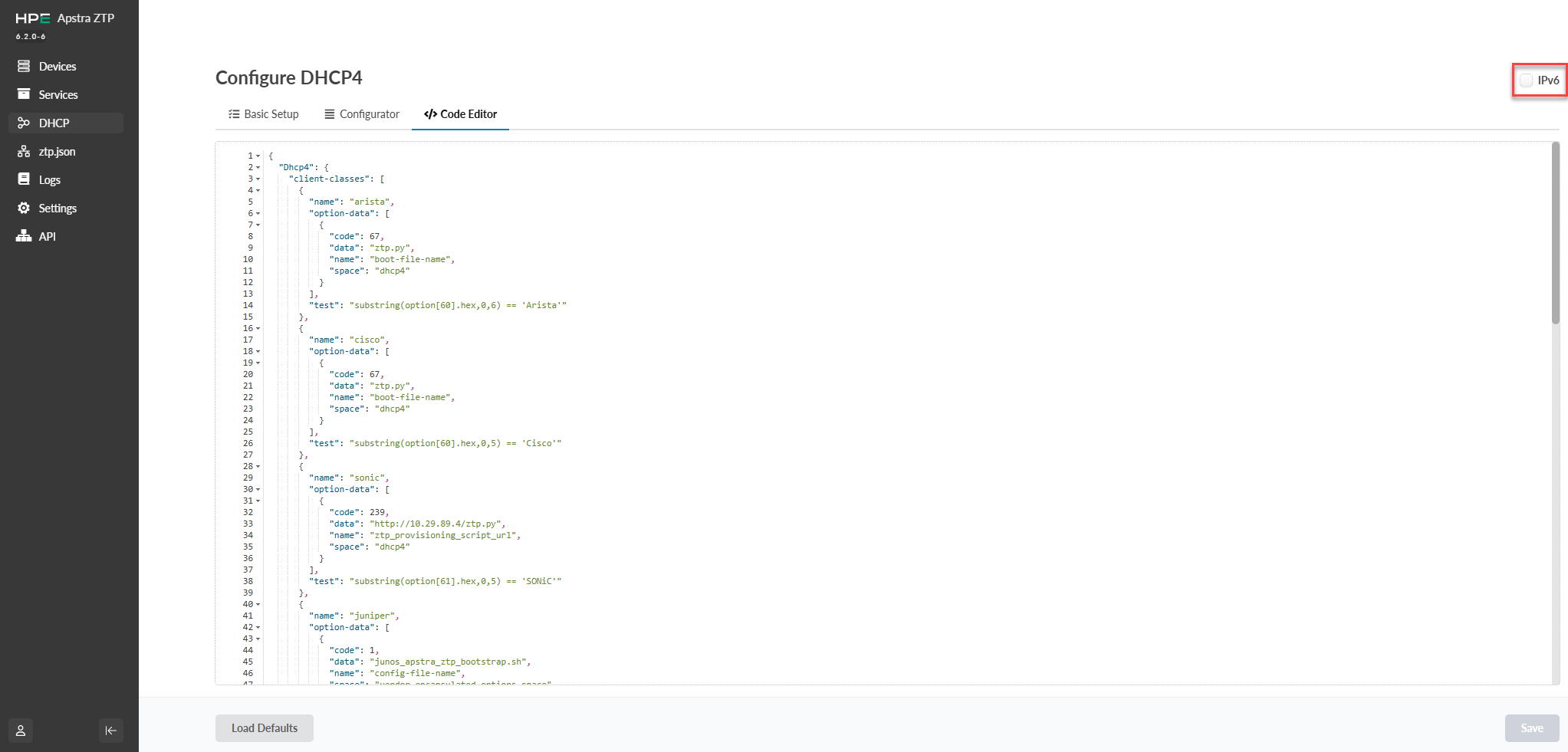Viewport: 1568px width, 752px height.
Task: Click the 'Cisco' test substring line
Action: 436,443
